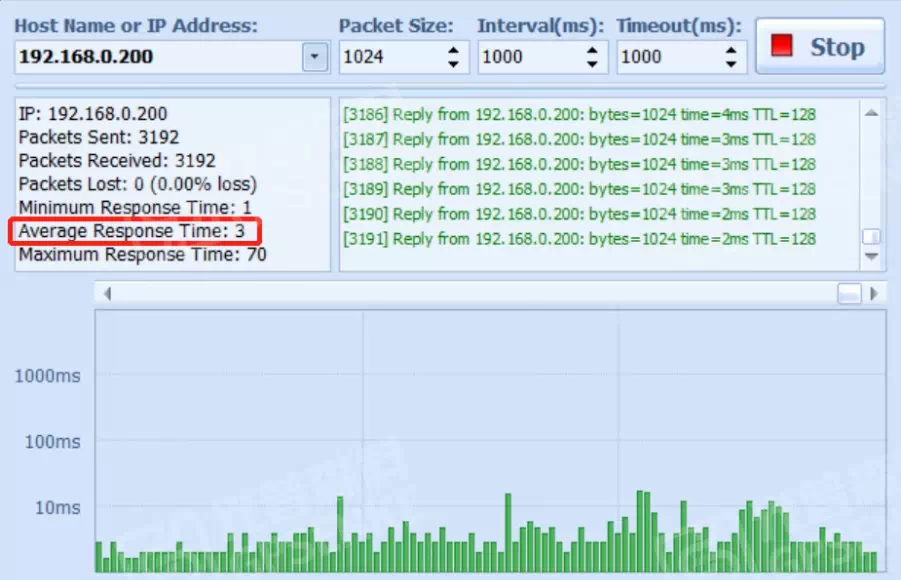Decrease Timeout value with down arrow

(x=732, y=64)
